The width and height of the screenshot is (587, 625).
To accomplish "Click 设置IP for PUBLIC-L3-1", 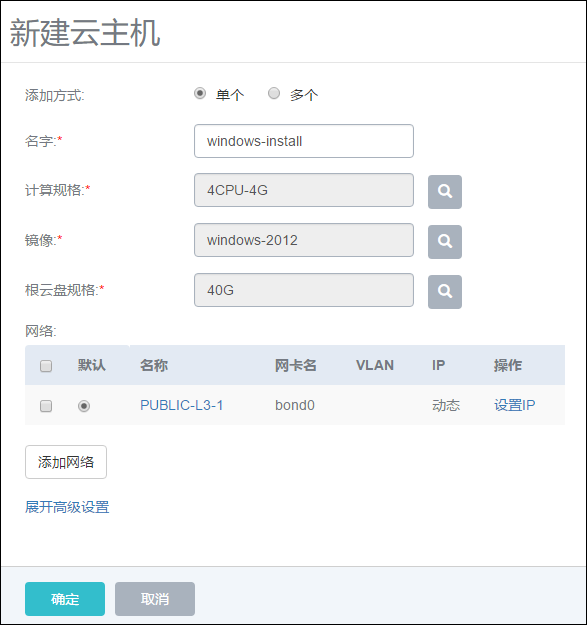I will (514, 405).
